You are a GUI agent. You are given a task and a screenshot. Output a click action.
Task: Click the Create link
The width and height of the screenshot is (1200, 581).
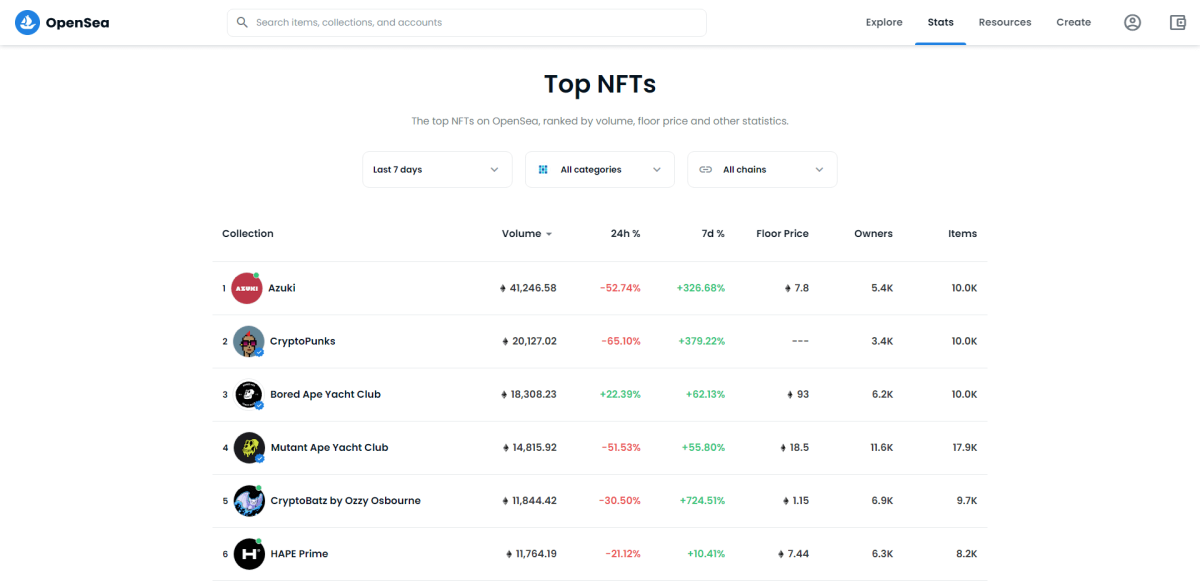point(1073,22)
